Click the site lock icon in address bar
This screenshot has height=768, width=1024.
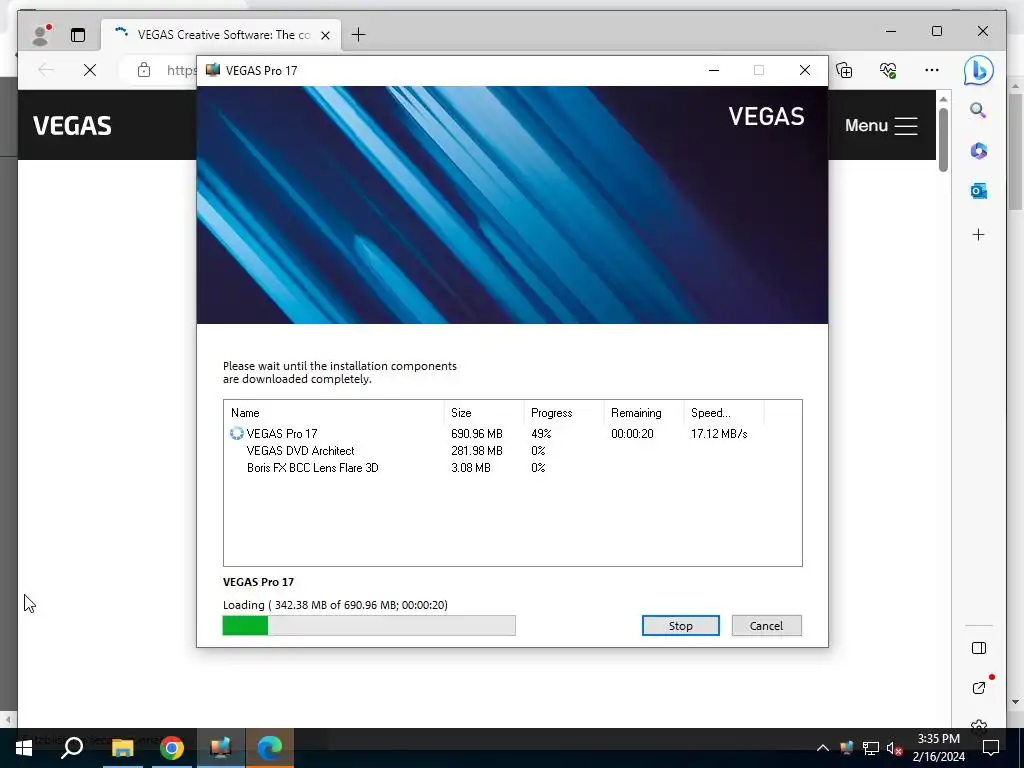[x=144, y=70]
